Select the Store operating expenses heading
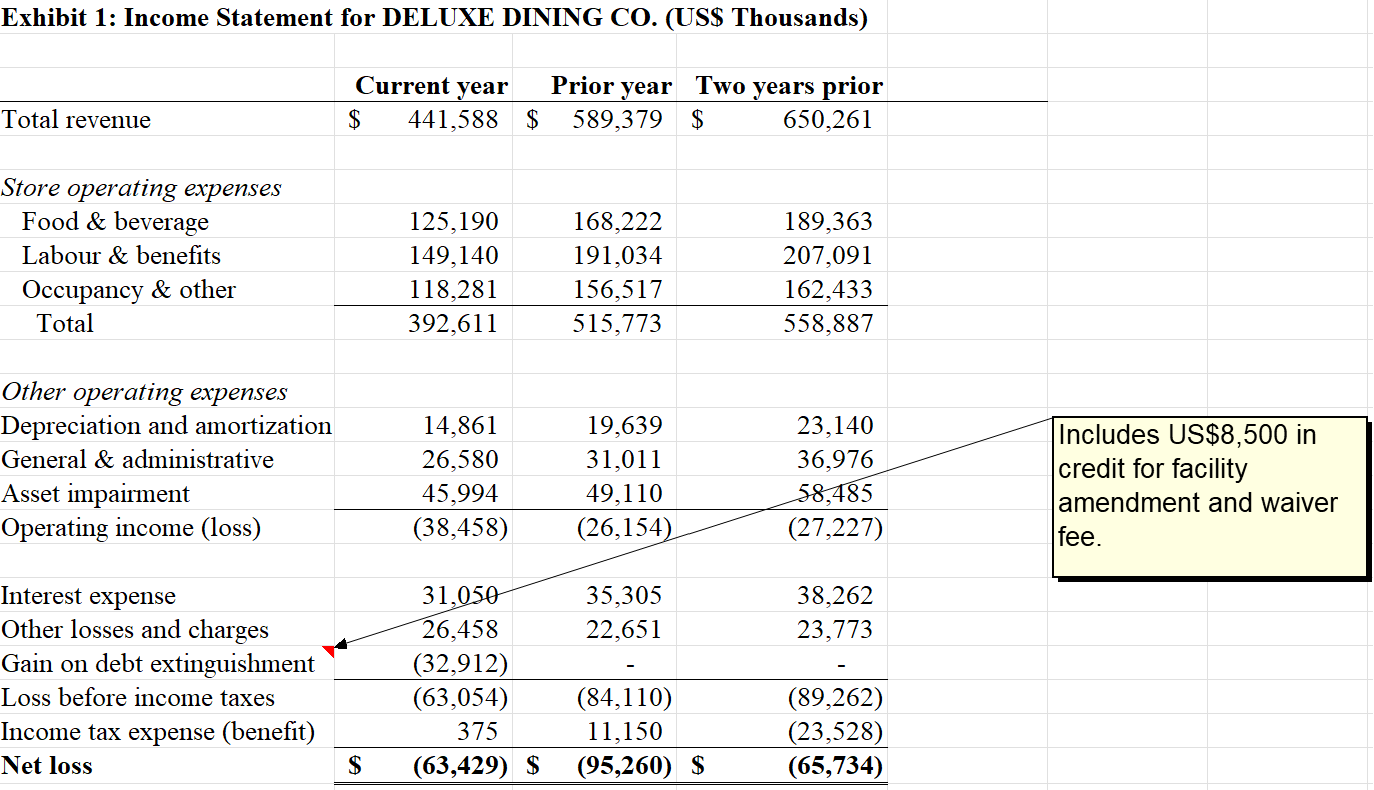Image resolution: width=1374 pixels, height=790 pixels. [140, 187]
